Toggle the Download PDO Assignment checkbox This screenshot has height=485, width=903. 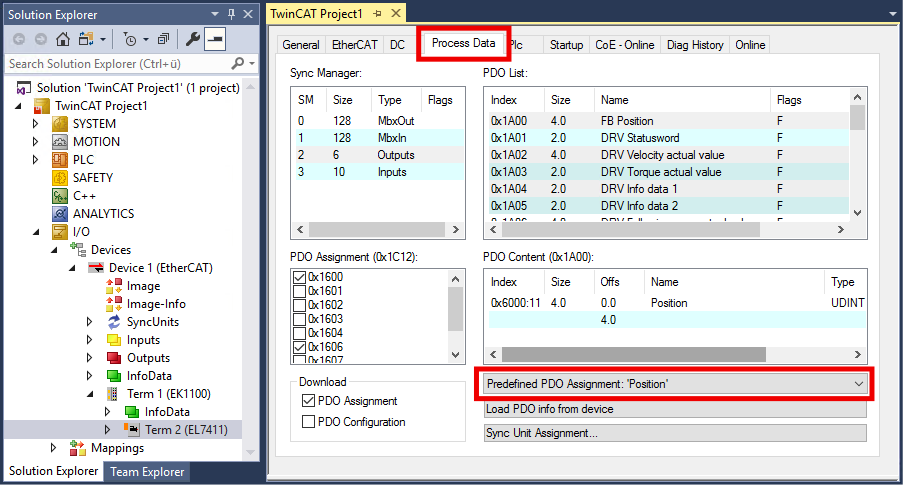click(x=308, y=400)
